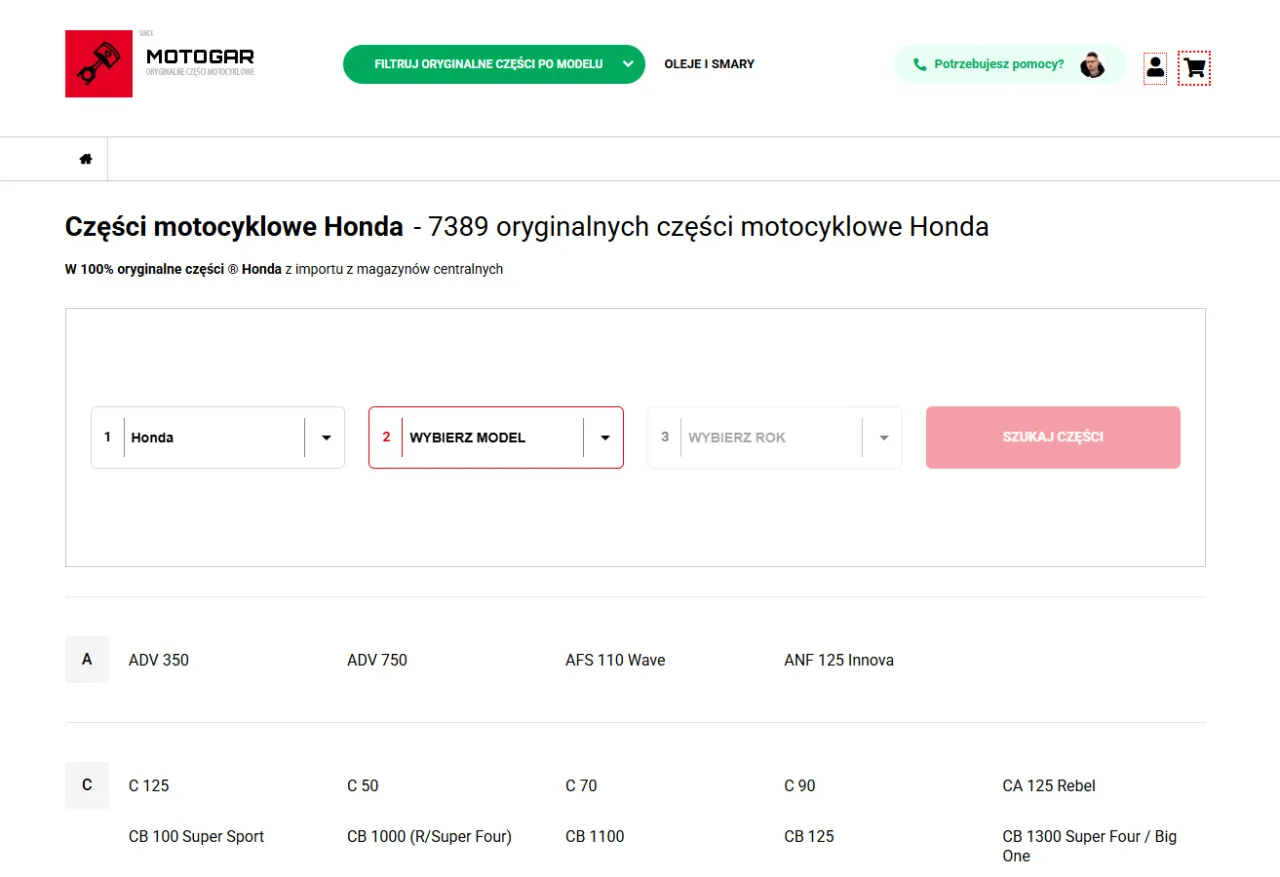Image resolution: width=1280 pixels, height=877 pixels.
Task: Select the ANF 125 Innova model
Action: (x=839, y=660)
